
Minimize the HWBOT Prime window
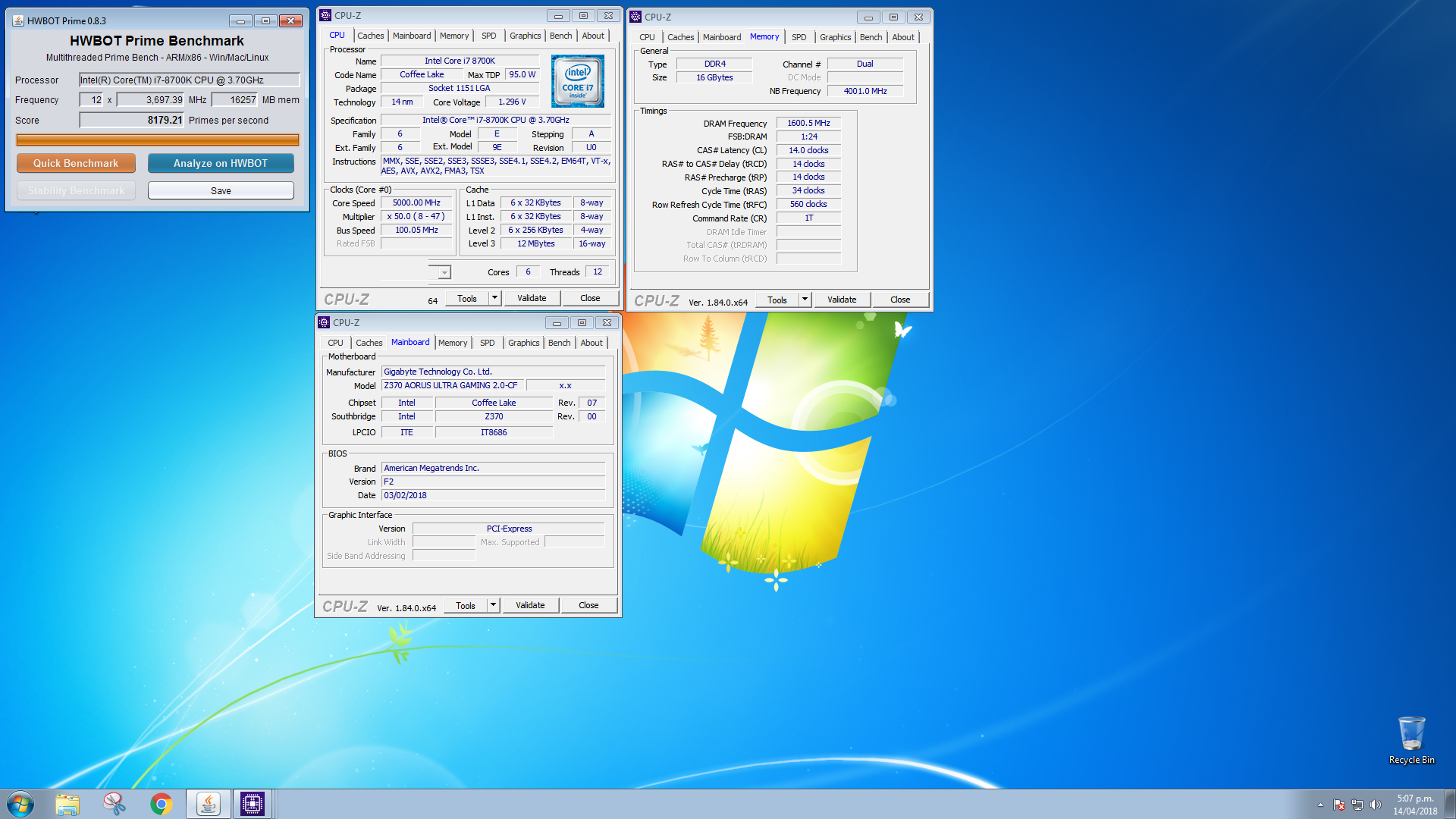coord(240,20)
